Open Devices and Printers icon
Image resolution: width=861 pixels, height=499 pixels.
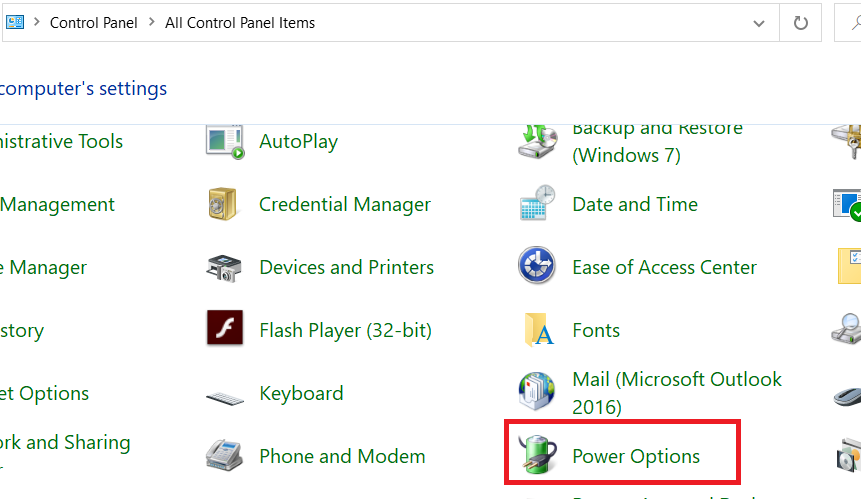point(225,267)
